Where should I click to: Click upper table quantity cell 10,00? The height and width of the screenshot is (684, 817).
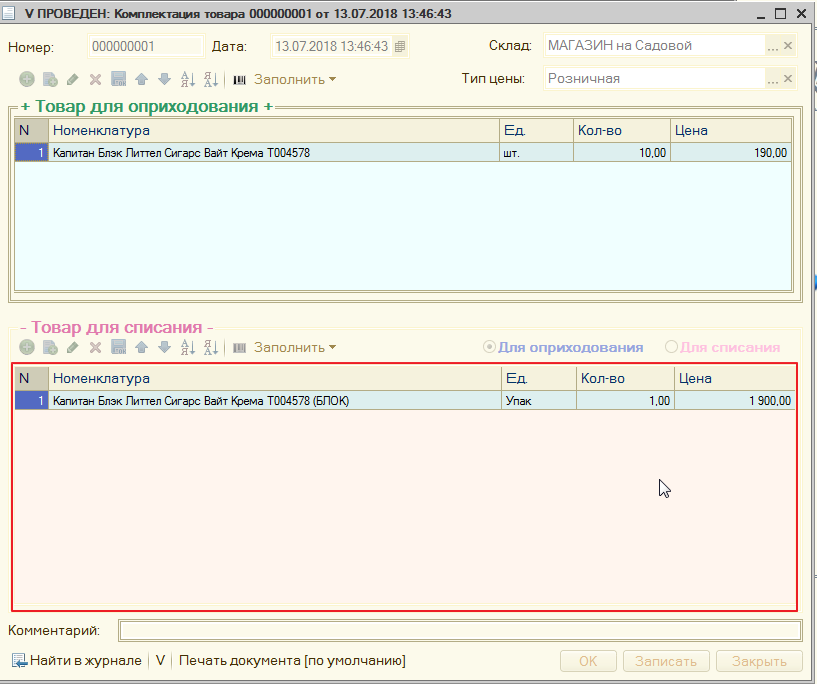tap(622, 153)
